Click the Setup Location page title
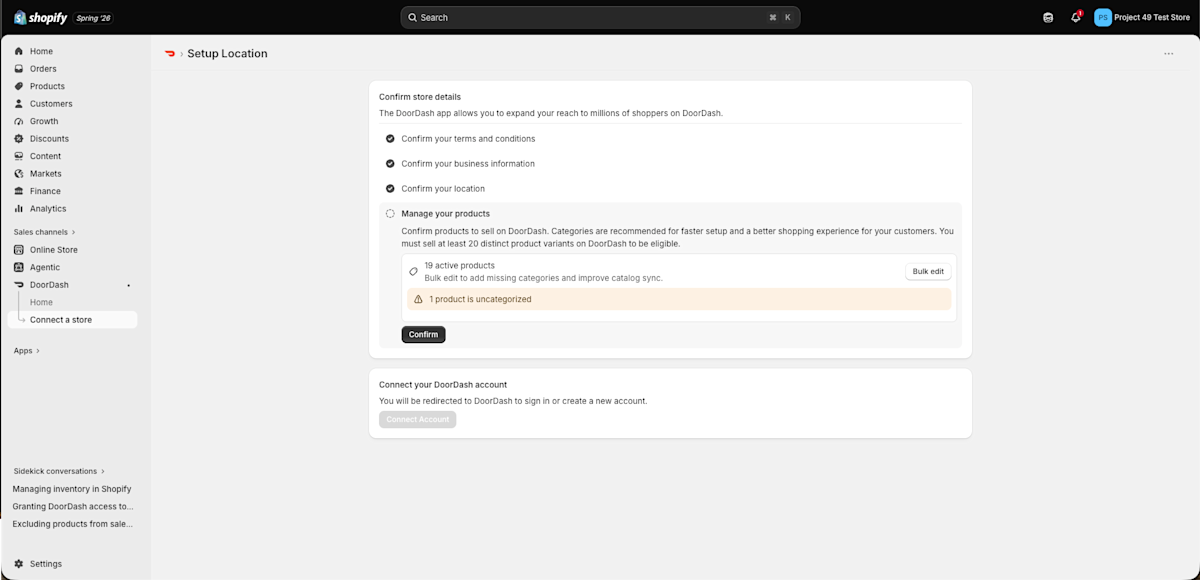 pyautogui.click(x=228, y=54)
